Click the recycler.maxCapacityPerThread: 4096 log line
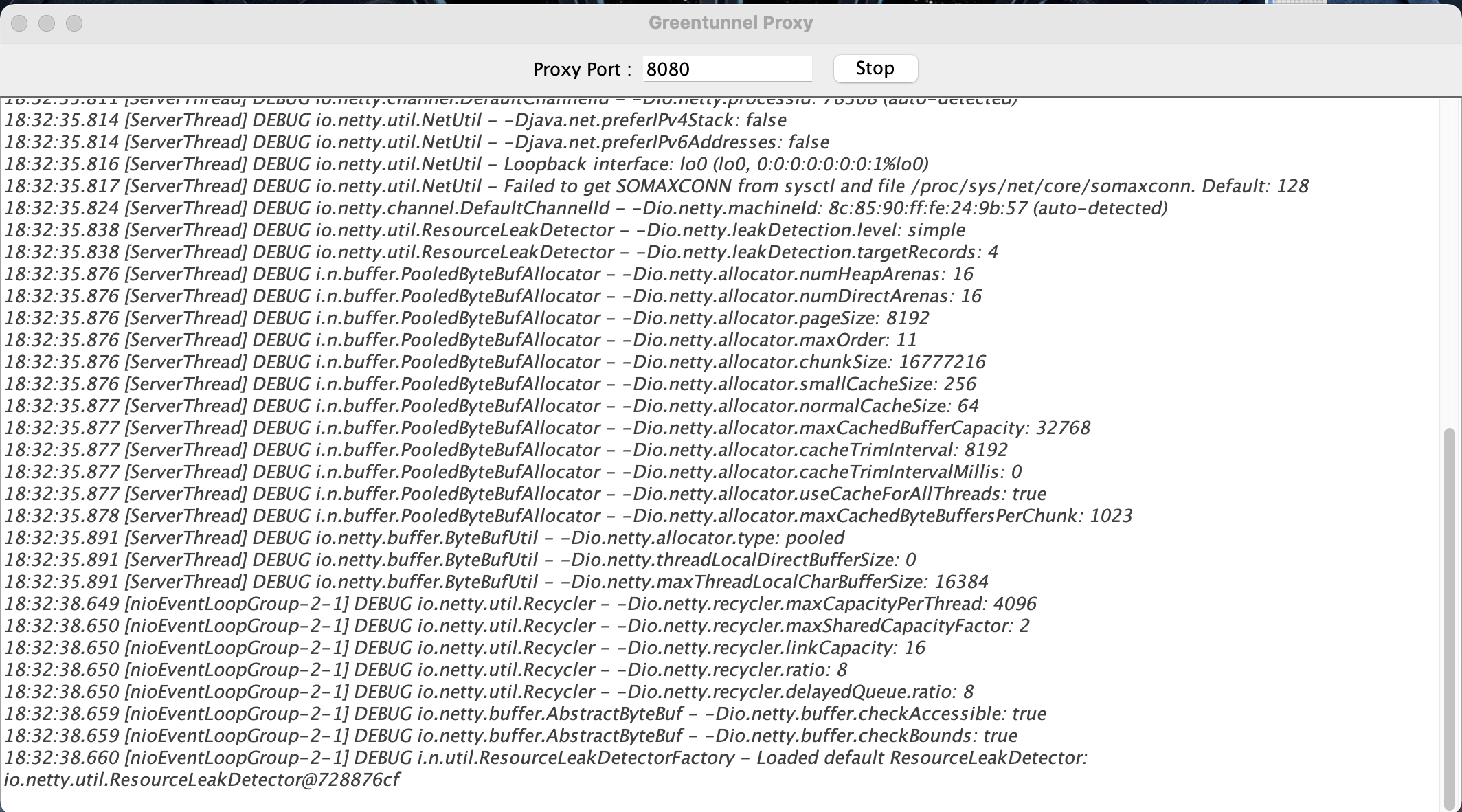The height and width of the screenshot is (812, 1462). click(520, 604)
